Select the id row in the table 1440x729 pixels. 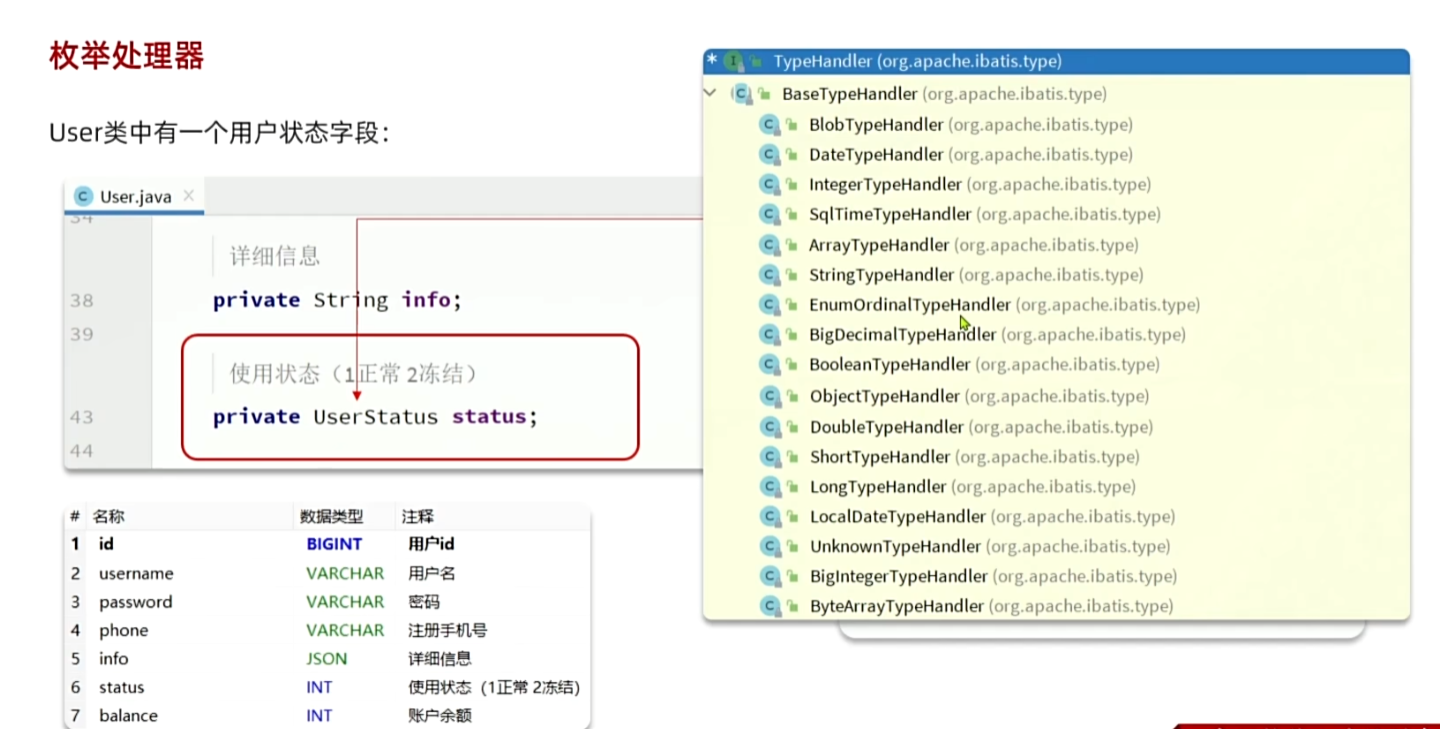tap(327, 544)
